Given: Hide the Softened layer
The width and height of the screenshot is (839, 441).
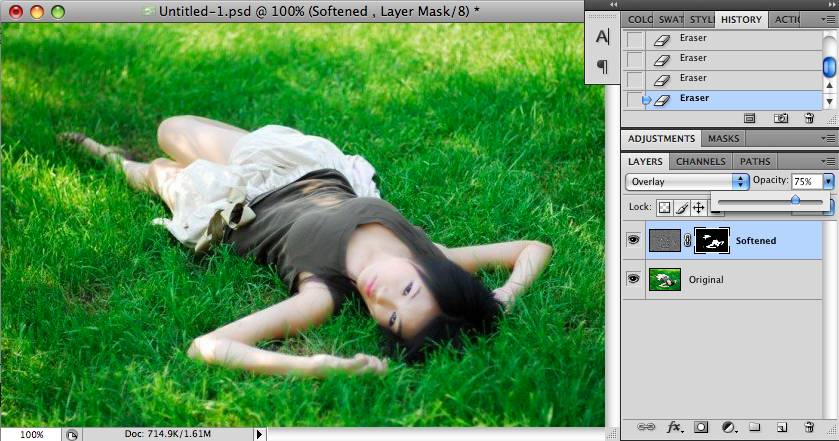Looking at the screenshot, I should 634,240.
